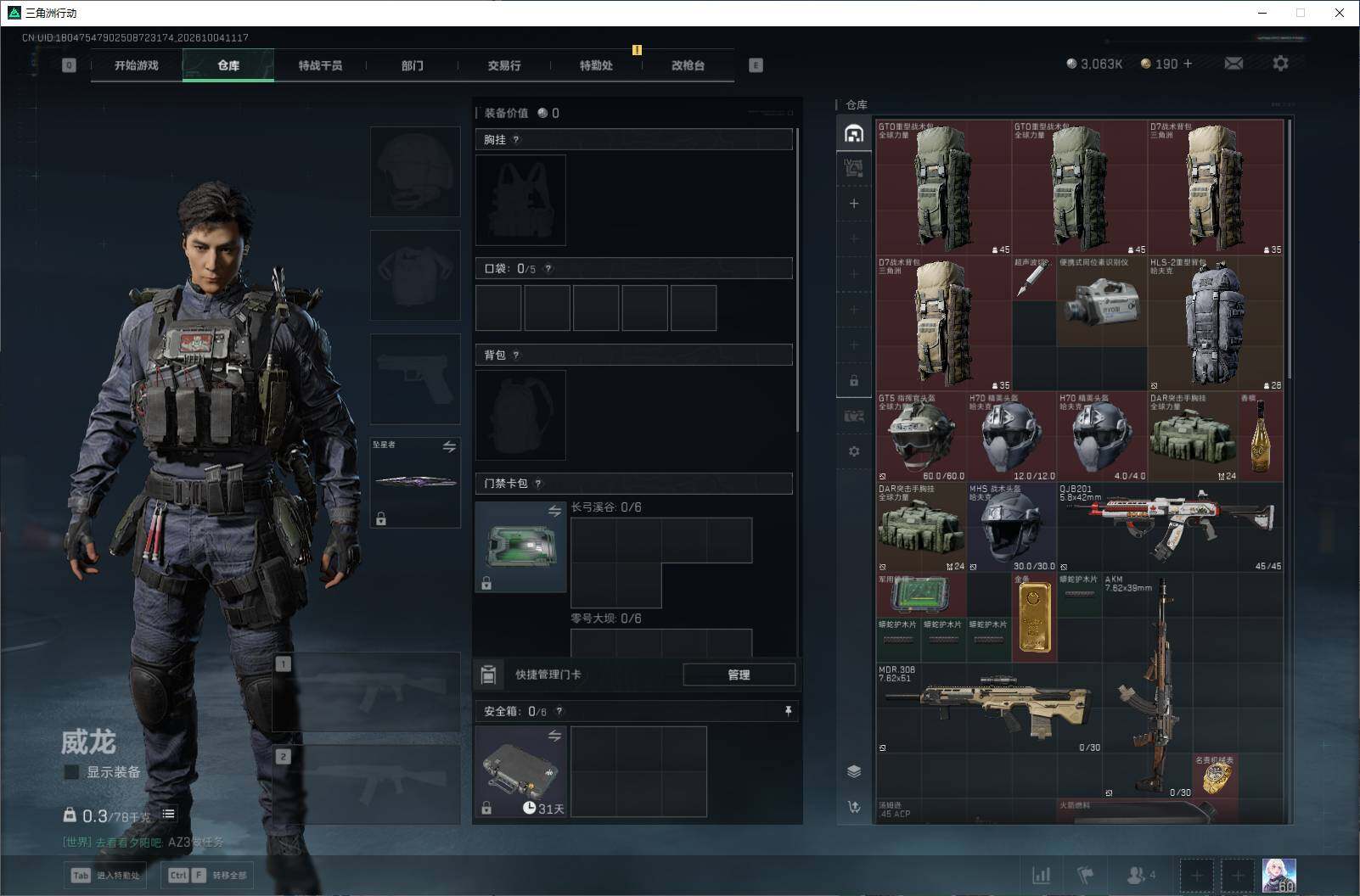Switch to the 开始游戏 tab
1360x896 pixels.
click(136, 65)
